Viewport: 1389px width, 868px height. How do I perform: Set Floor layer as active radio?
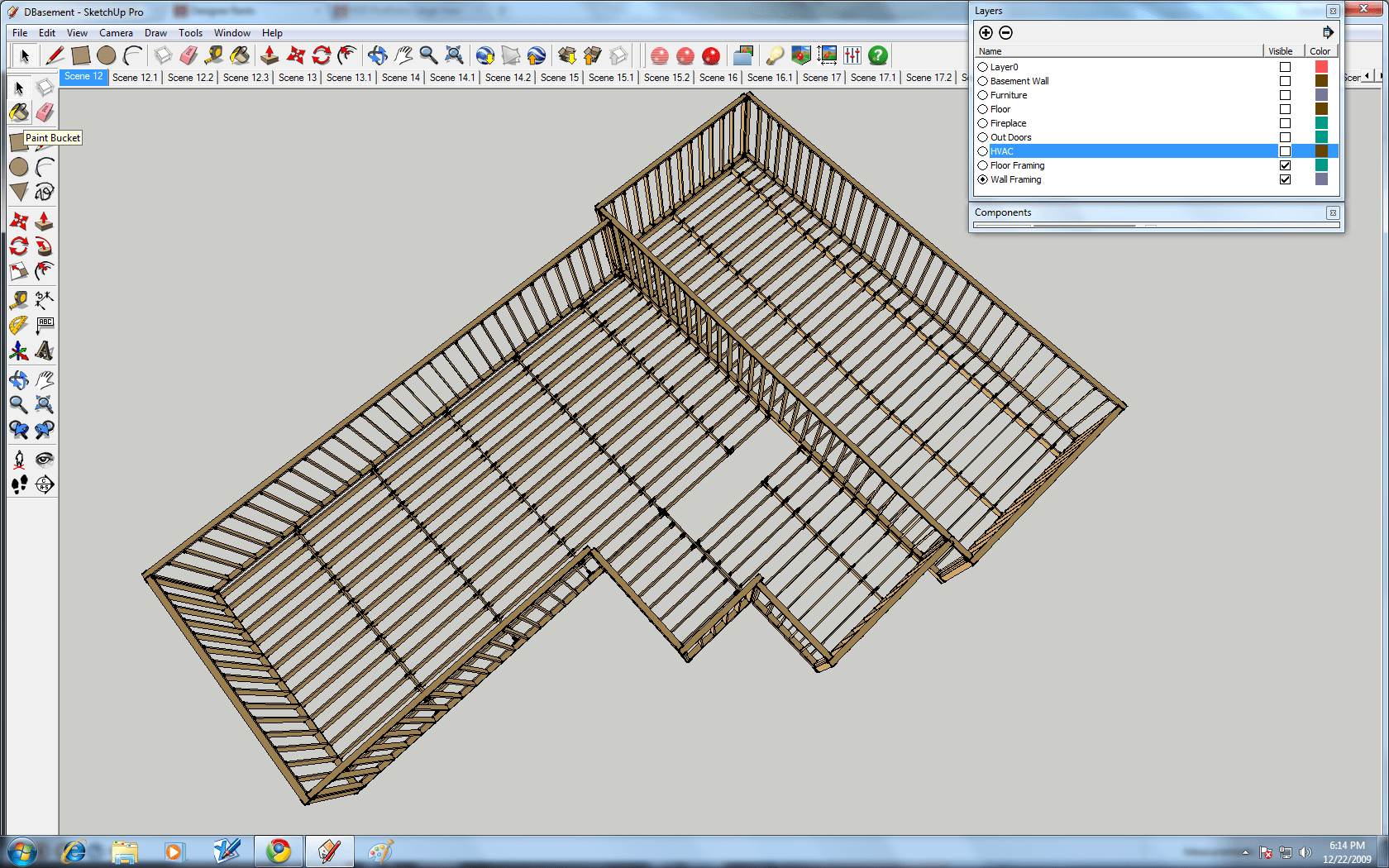coord(983,109)
